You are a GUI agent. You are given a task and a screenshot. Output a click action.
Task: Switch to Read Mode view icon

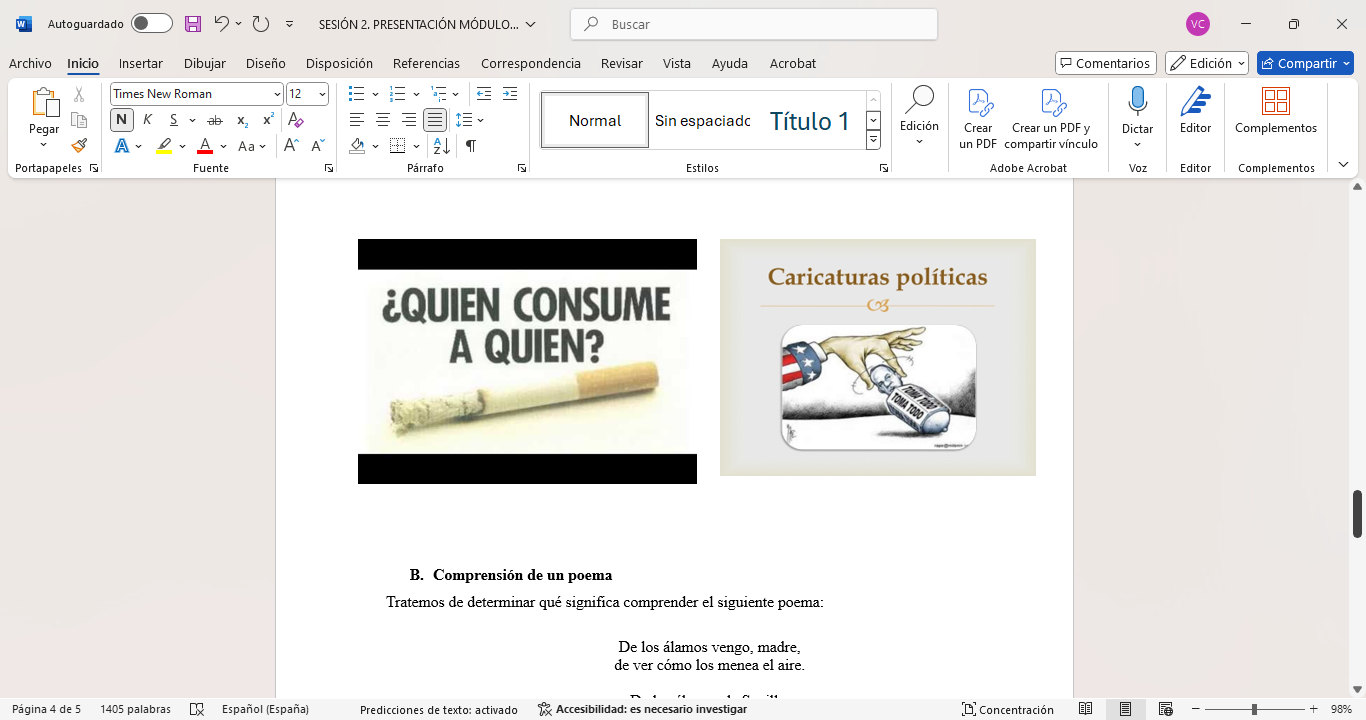point(1085,709)
